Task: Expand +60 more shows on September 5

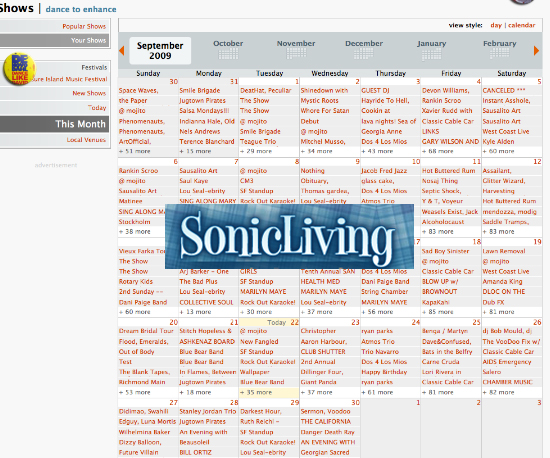Action: click(498, 151)
